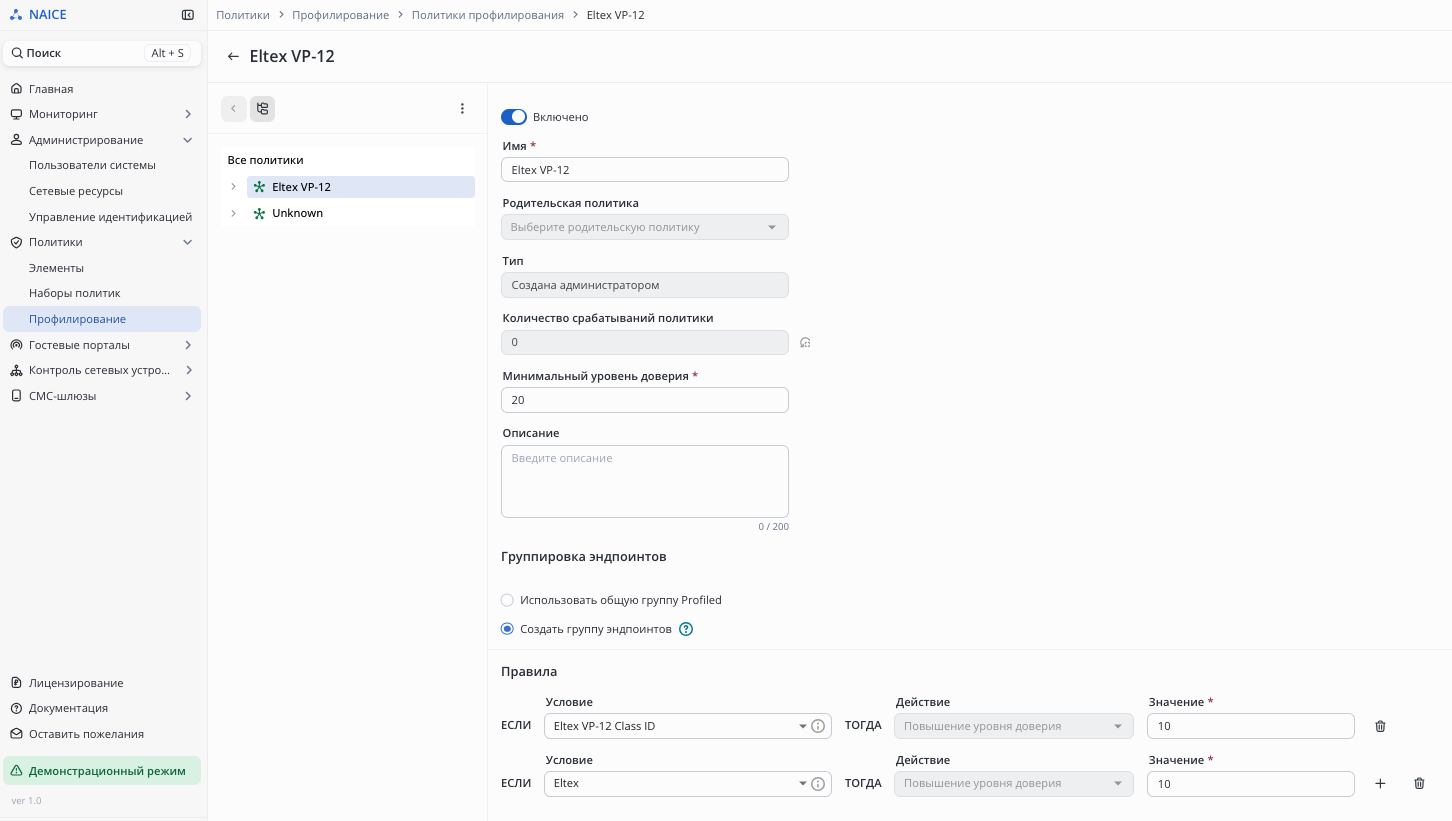Click the Политики профилирования breadcrumb link
This screenshot has height=821, width=1452.
point(487,15)
